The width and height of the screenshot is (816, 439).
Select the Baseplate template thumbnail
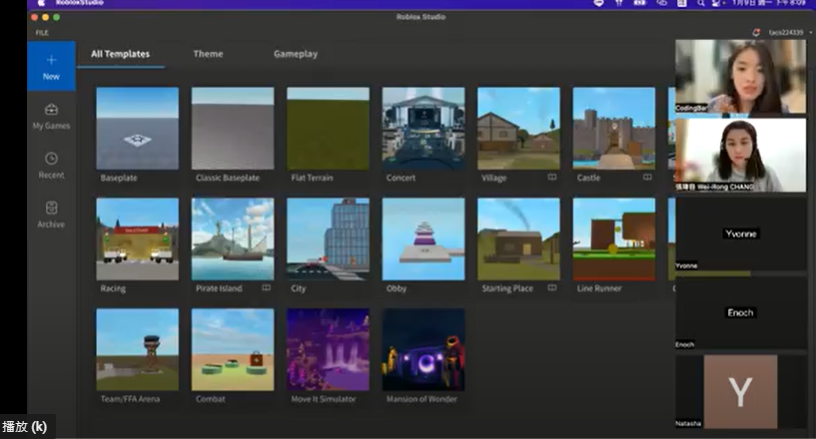[x=137, y=128]
